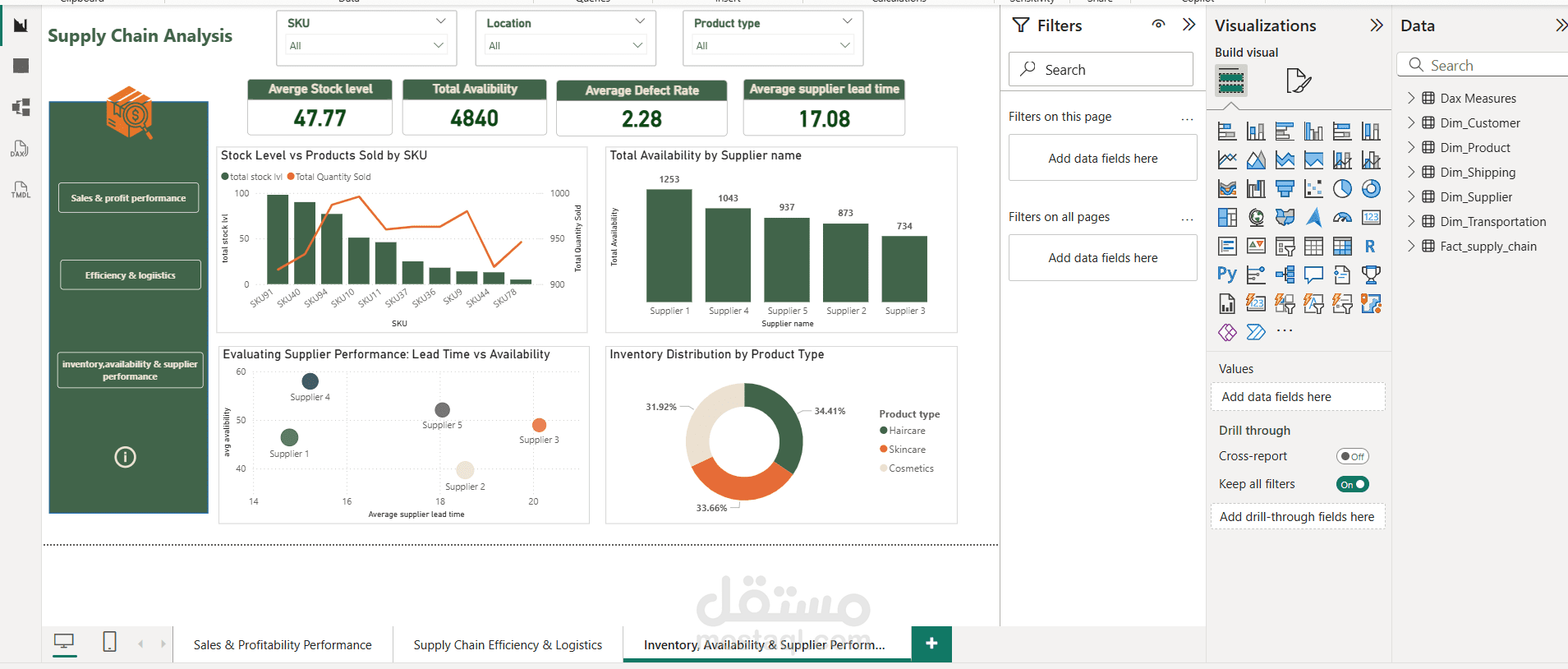
Task: Choose the Map globe visual
Action: pos(1256,218)
